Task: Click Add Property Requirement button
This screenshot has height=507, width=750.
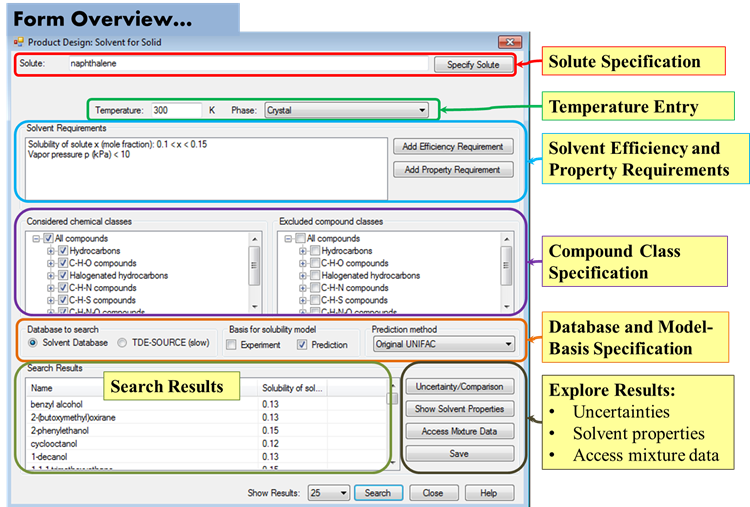Action: click(453, 169)
